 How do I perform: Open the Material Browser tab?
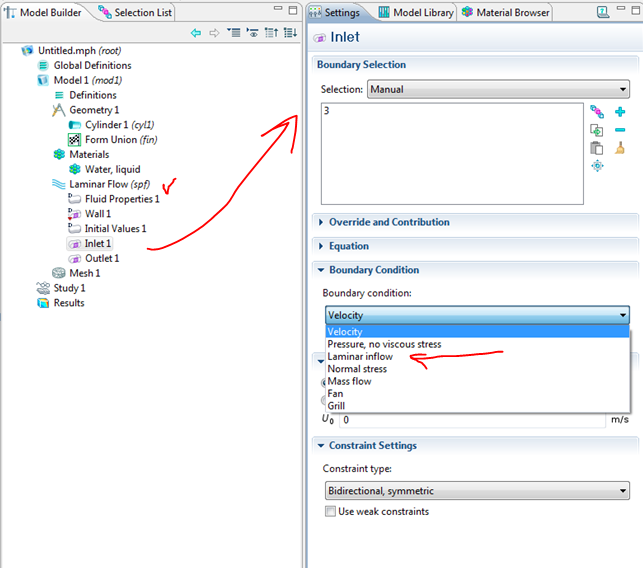point(507,13)
